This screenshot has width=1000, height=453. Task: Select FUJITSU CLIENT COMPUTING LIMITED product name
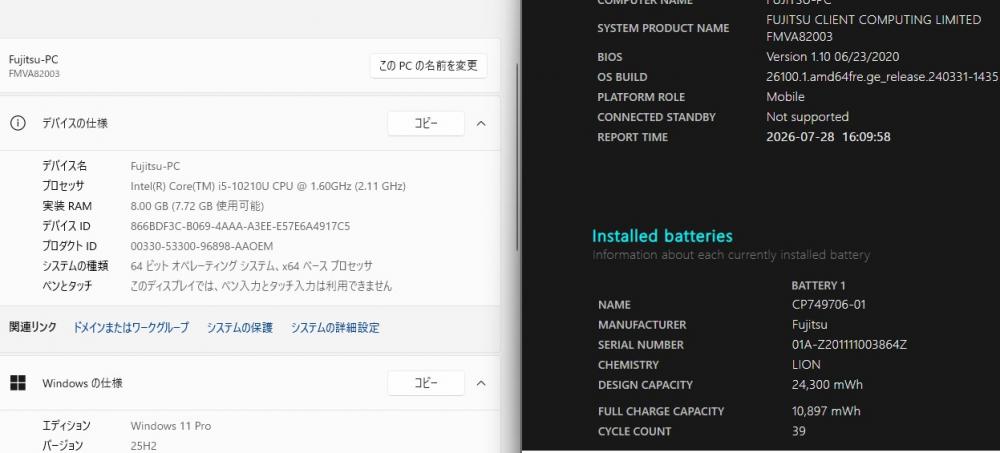(x=873, y=20)
